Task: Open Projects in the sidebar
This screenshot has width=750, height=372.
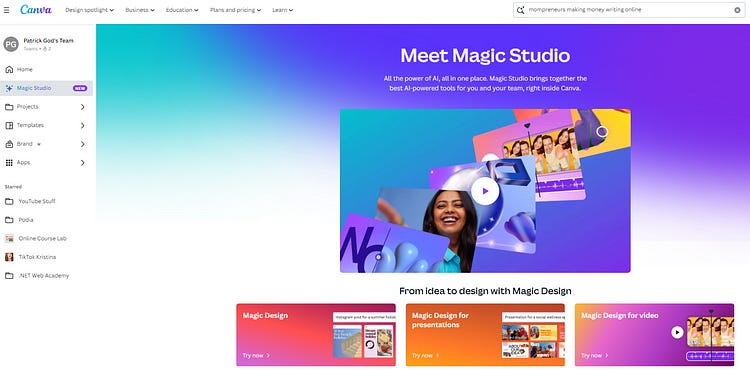Action: [x=47, y=107]
